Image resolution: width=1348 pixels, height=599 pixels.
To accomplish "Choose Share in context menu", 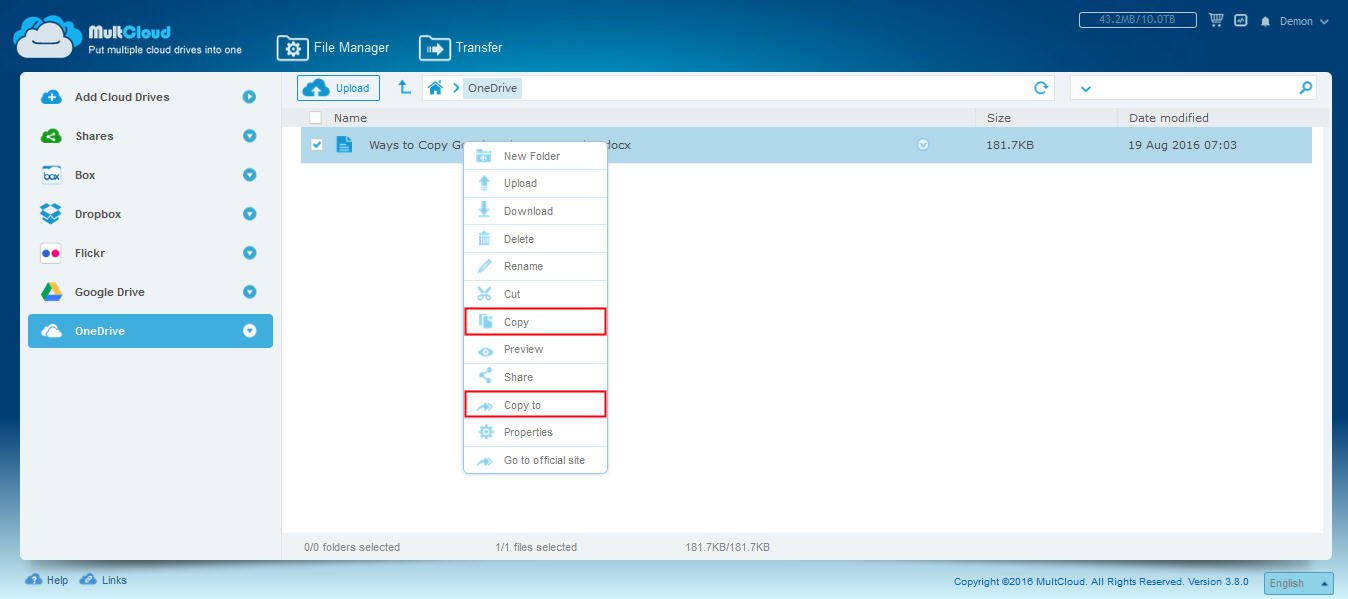I will (535, 377).
